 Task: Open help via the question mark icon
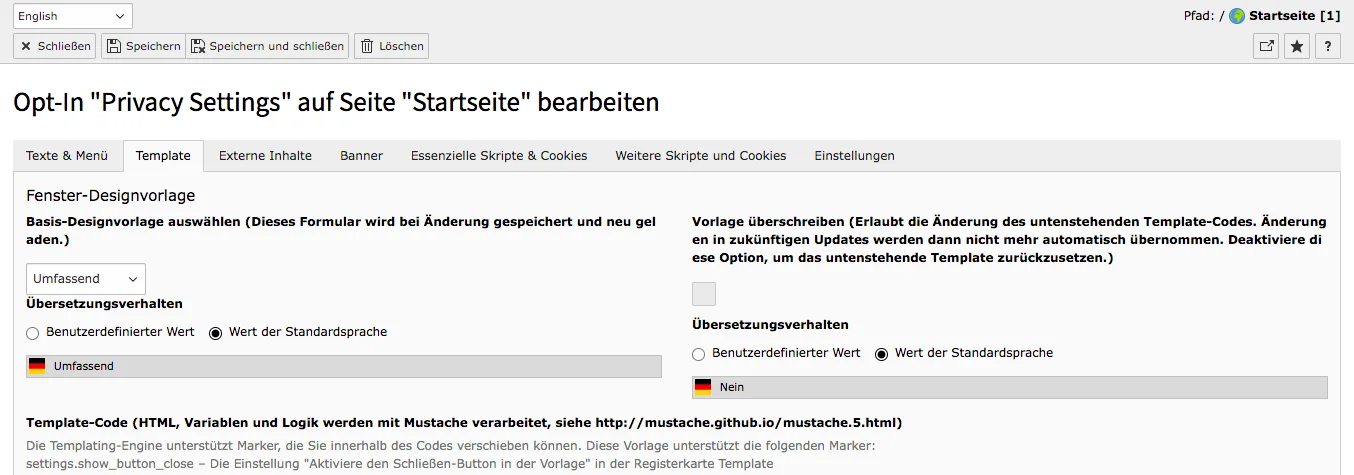click(1327, 46)
